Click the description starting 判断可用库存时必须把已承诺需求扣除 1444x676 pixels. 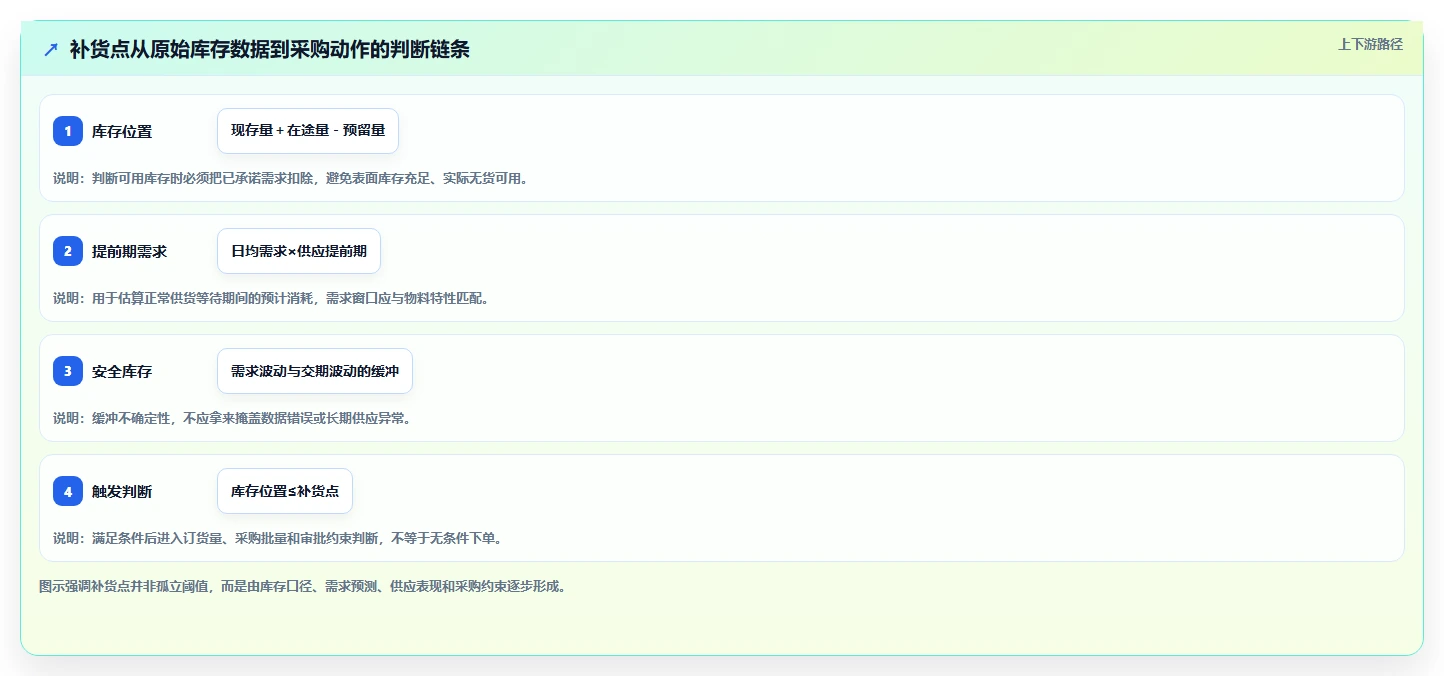(290, 178)
